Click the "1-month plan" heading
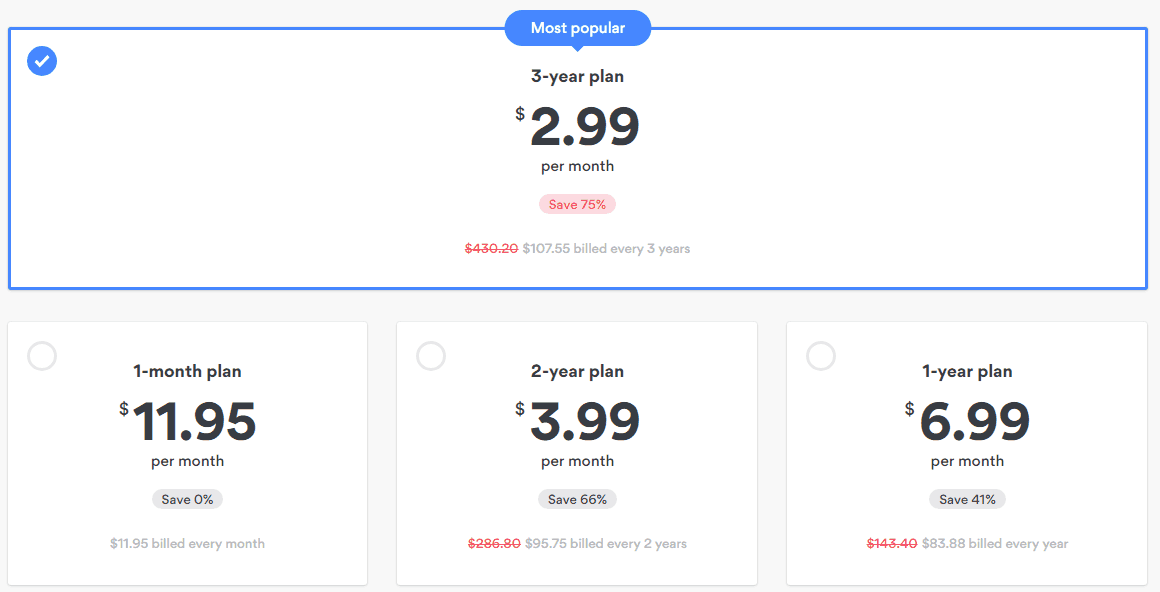1160x592 pixels. tap(187, 371)
